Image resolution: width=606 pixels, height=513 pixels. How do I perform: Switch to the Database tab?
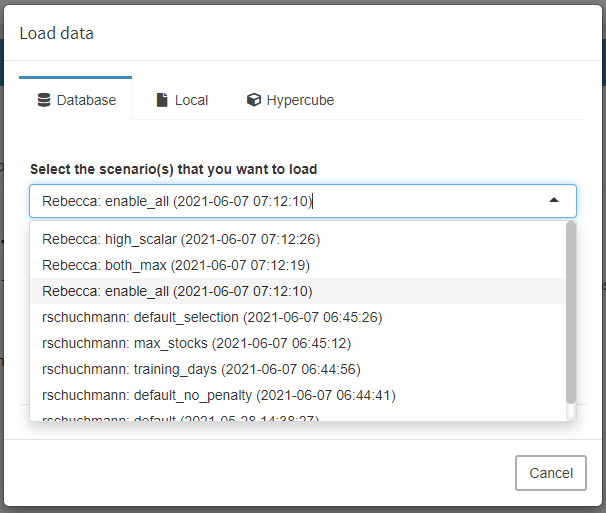tap(76, 100)
